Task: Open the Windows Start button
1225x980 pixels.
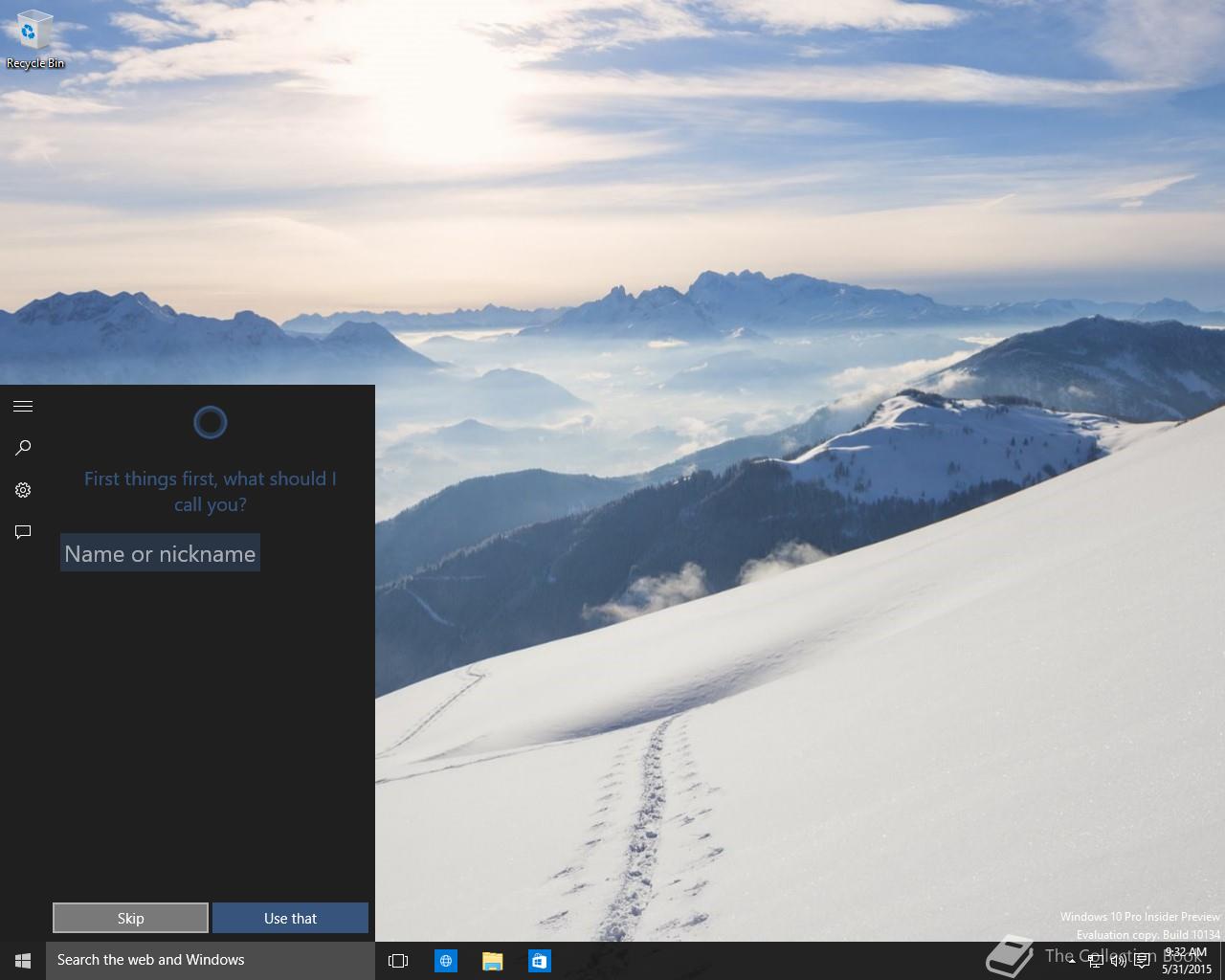Action: coord(23,960)
